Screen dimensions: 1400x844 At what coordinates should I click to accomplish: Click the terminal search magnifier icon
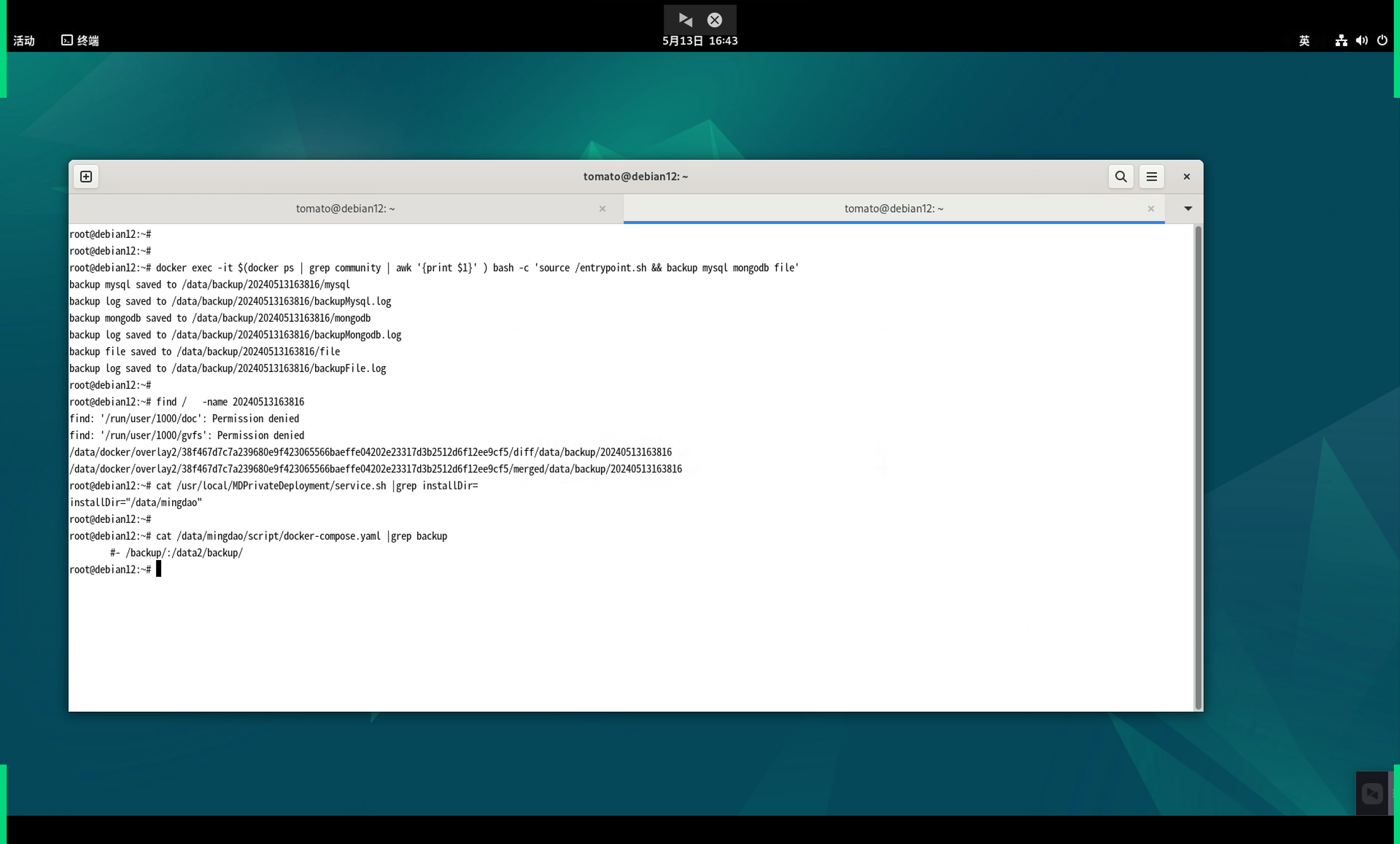pyautogui.click(x=1120, y=177)
